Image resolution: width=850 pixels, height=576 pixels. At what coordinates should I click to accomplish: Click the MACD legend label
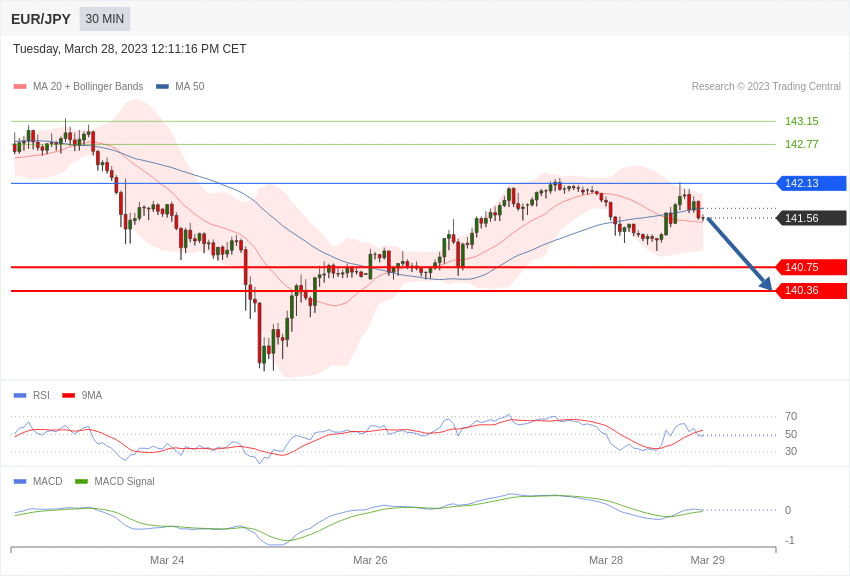48,481
